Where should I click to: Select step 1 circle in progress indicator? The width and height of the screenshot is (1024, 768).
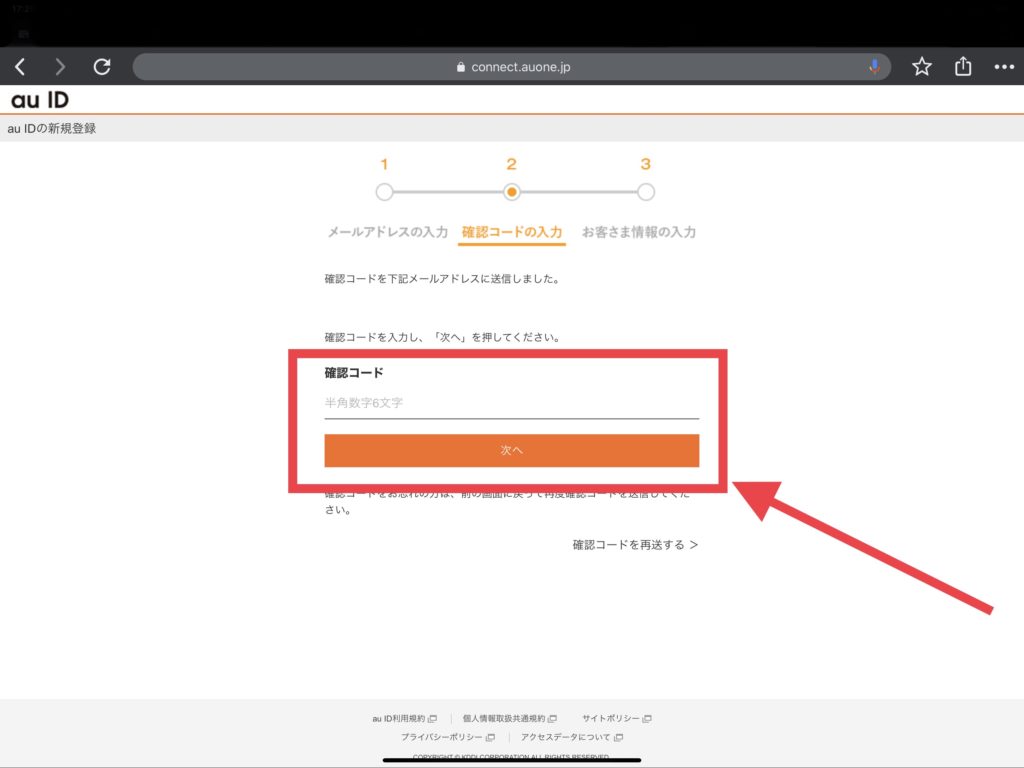tap(384, 192)
